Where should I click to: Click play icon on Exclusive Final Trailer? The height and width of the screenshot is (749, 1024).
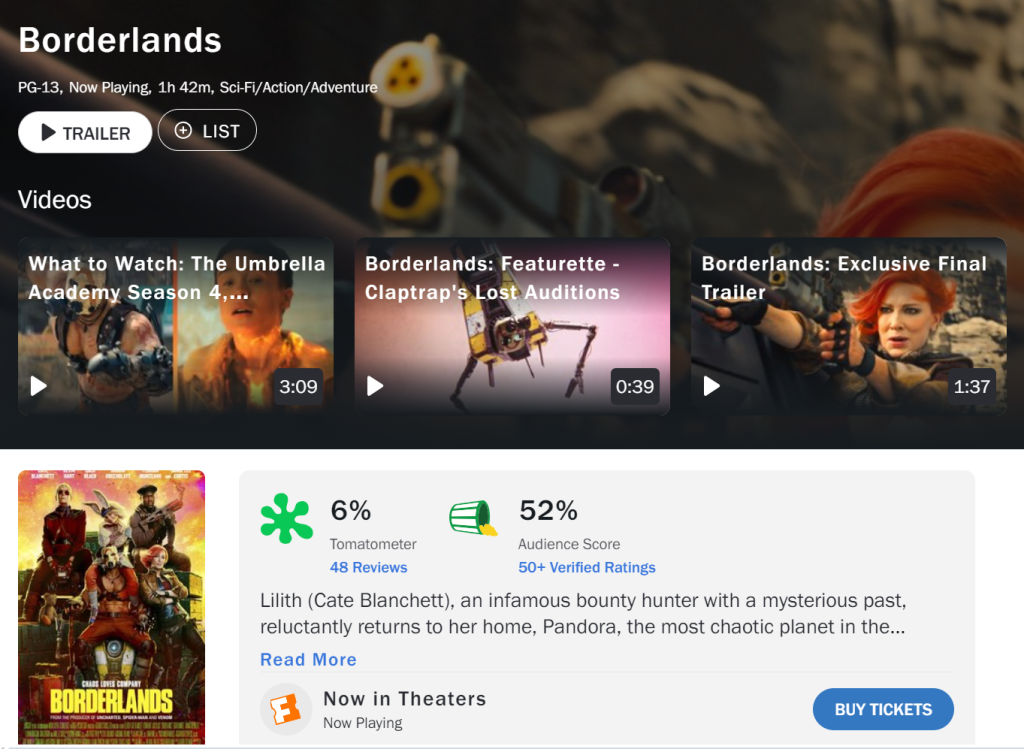tap(711, 387)
